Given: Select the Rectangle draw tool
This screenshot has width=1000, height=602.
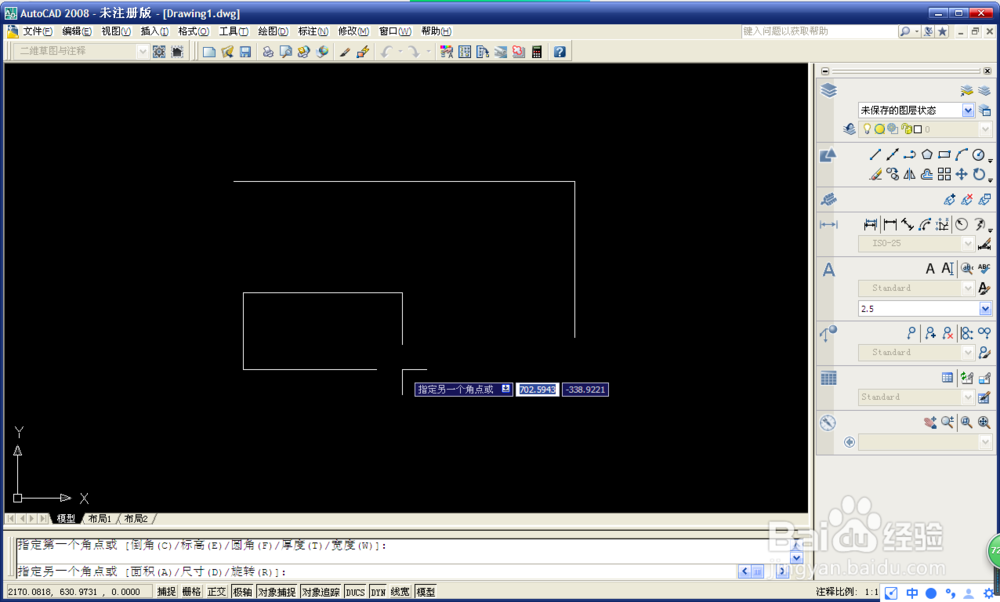Looking at the screenshot, I should point(944,154).
